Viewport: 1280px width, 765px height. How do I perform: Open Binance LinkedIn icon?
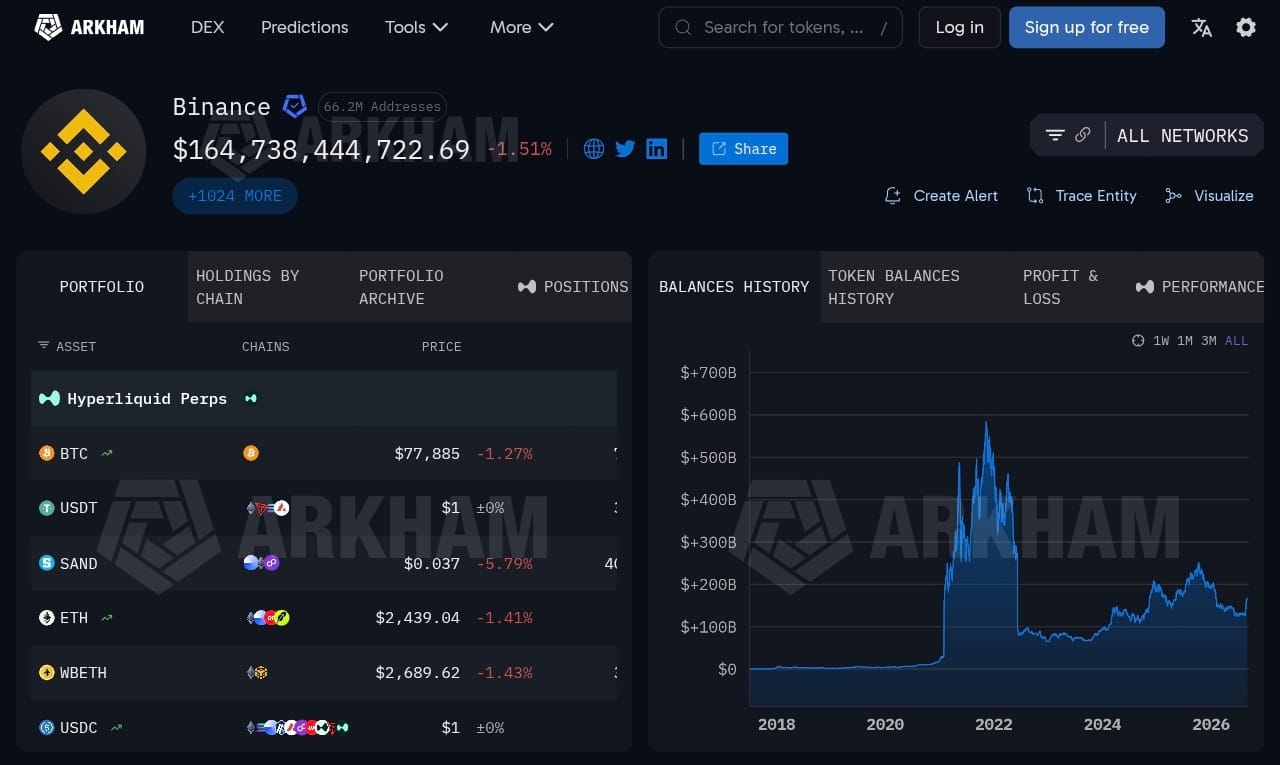[657, 149]
